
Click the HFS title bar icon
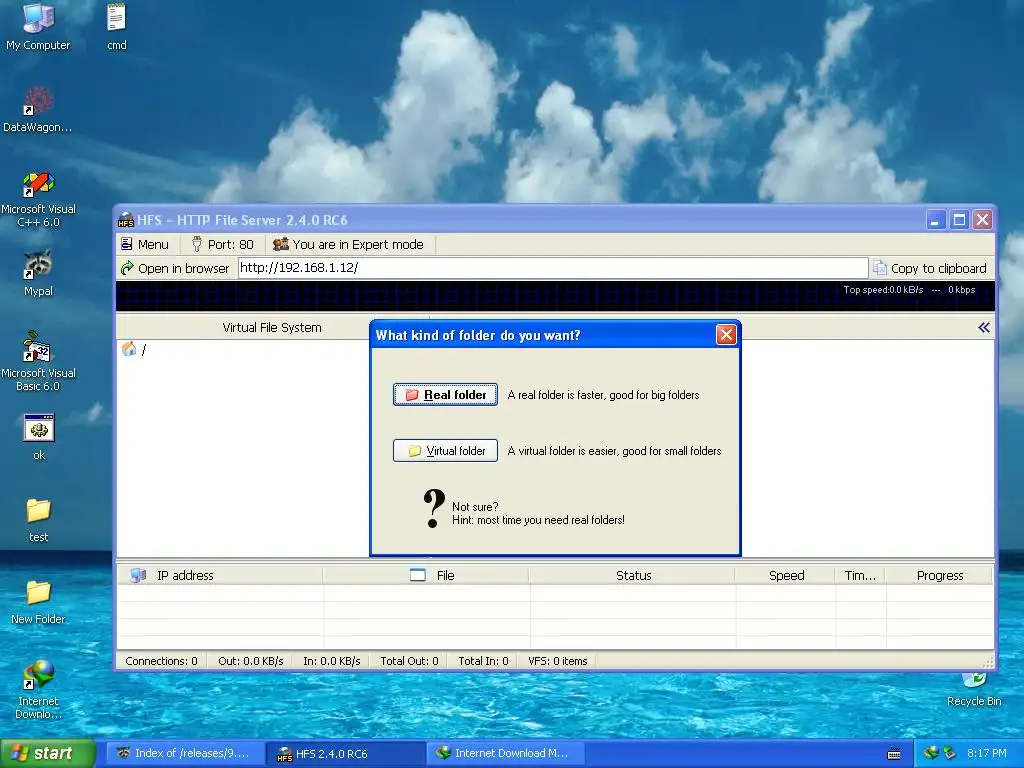pos(125,220)
